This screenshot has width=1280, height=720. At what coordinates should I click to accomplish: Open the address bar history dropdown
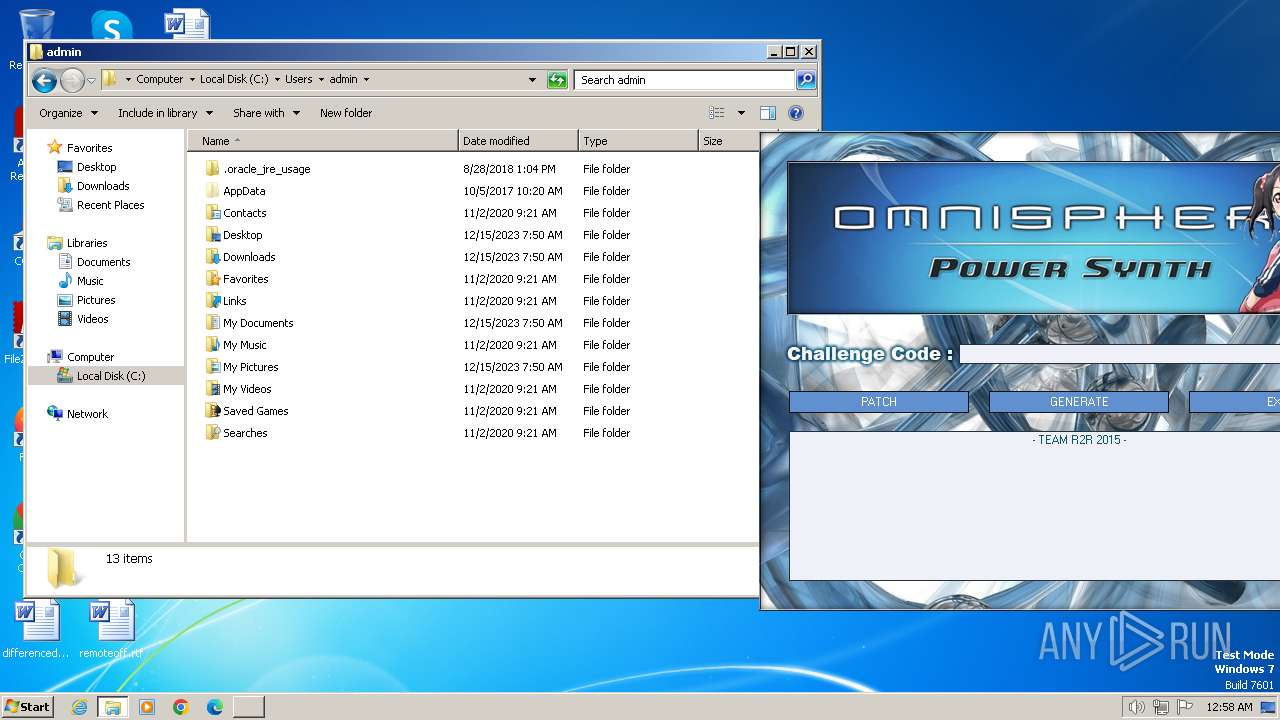[x=532, y=80]
